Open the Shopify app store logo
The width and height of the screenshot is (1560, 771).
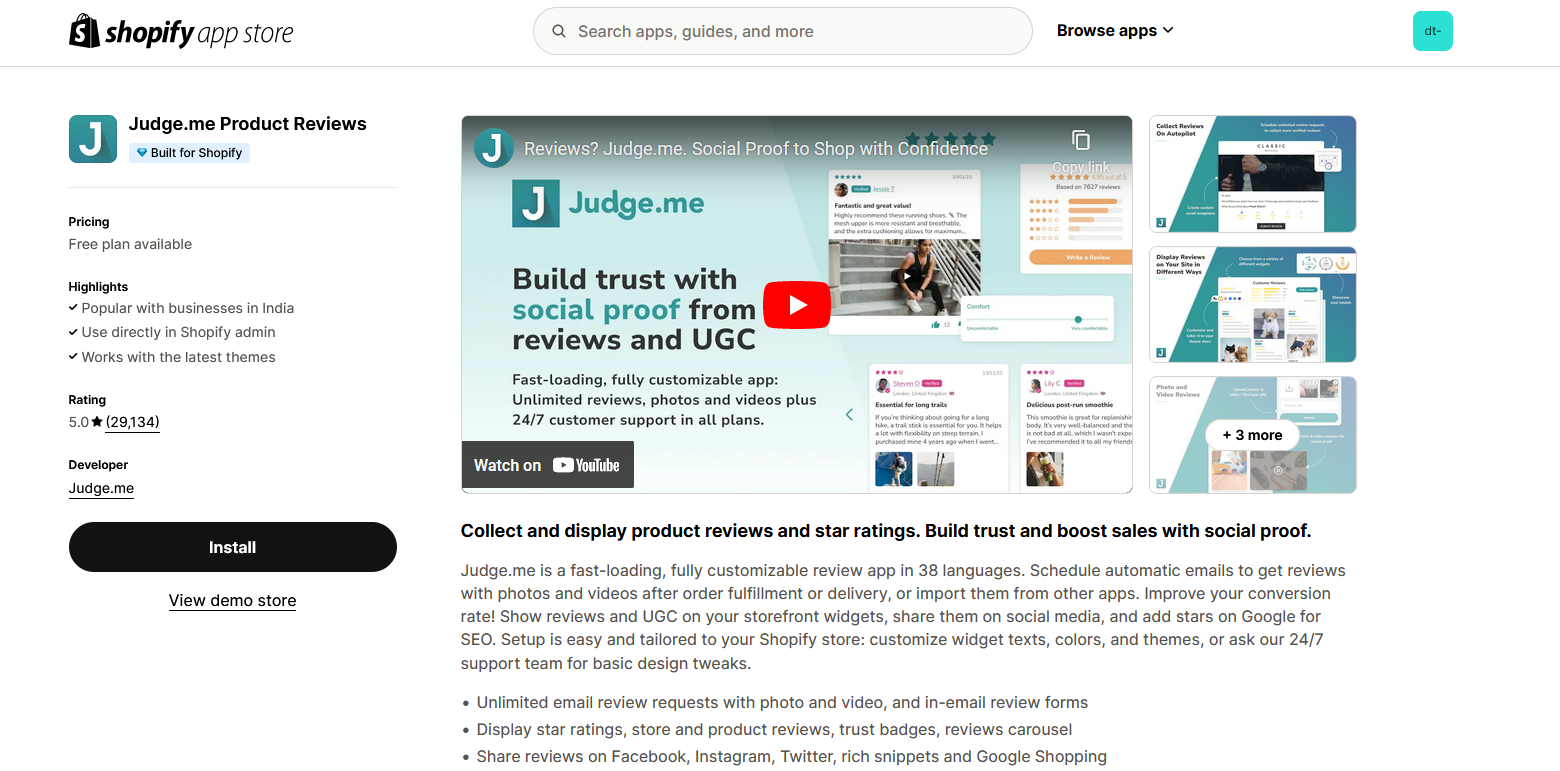[x=181, y=32]
